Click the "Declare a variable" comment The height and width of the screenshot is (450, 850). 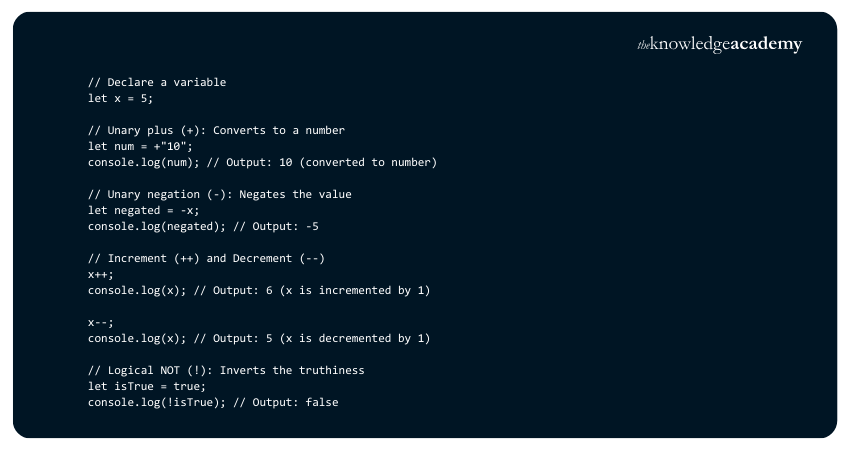click(x=156, y=82)
